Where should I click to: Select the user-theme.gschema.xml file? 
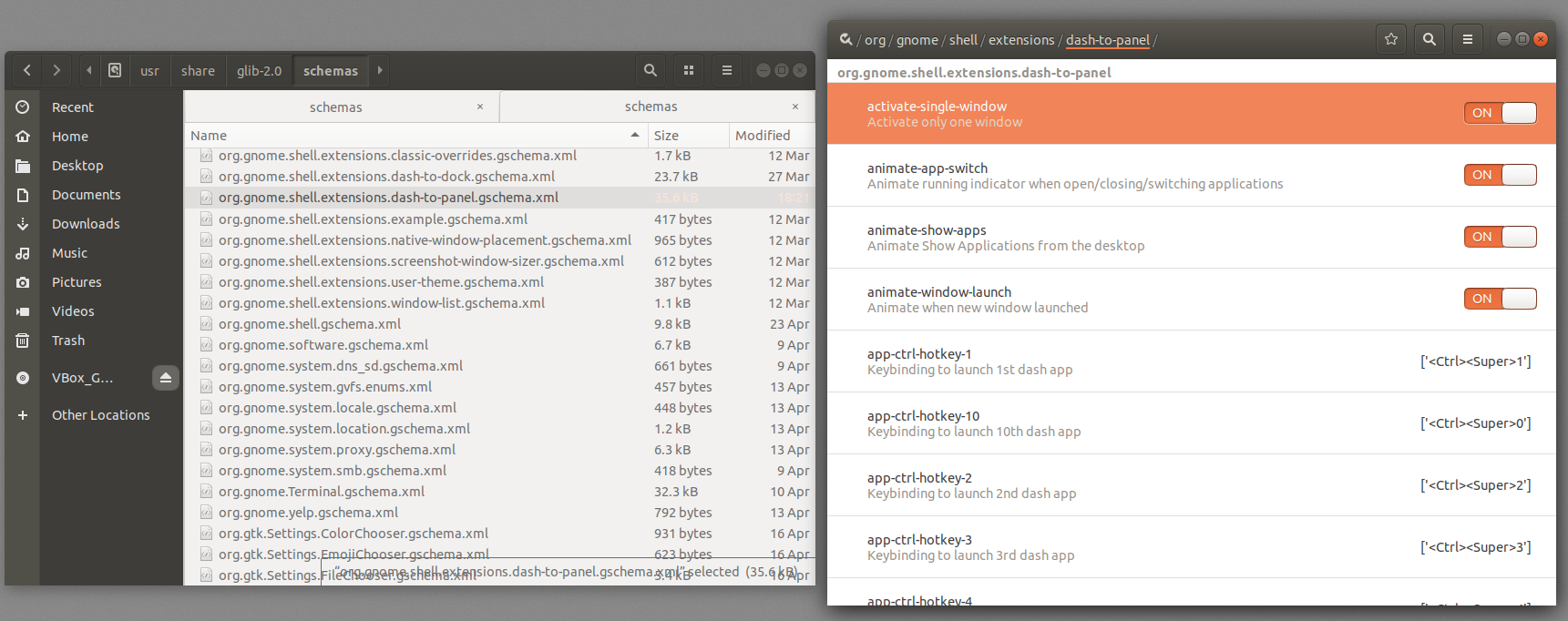499,282
